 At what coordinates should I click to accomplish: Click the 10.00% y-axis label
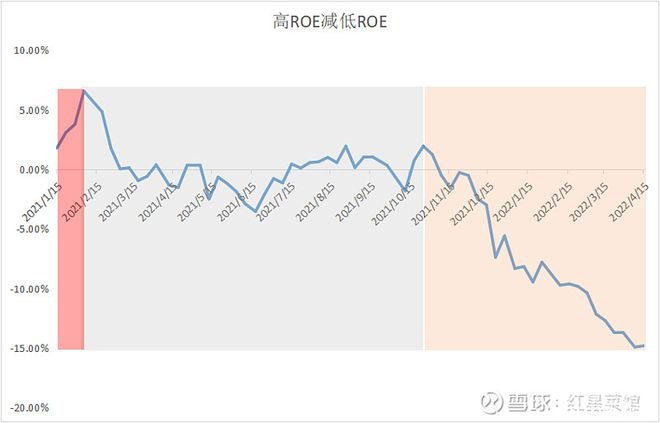click(32, 51)
